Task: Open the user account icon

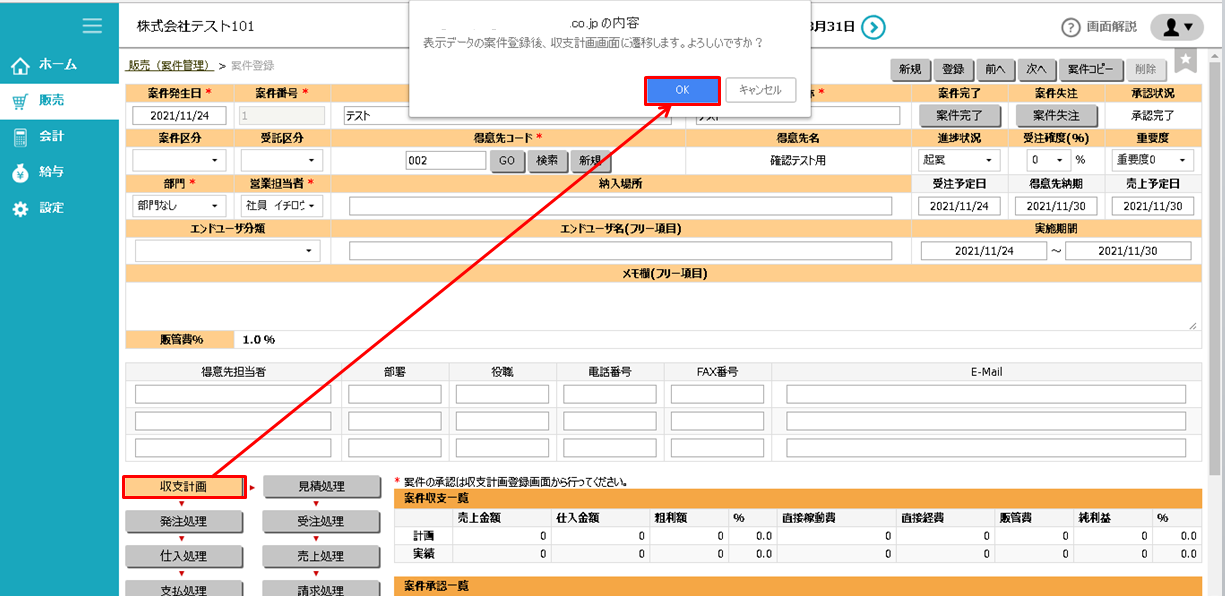Action: (x=1175, y=28)
